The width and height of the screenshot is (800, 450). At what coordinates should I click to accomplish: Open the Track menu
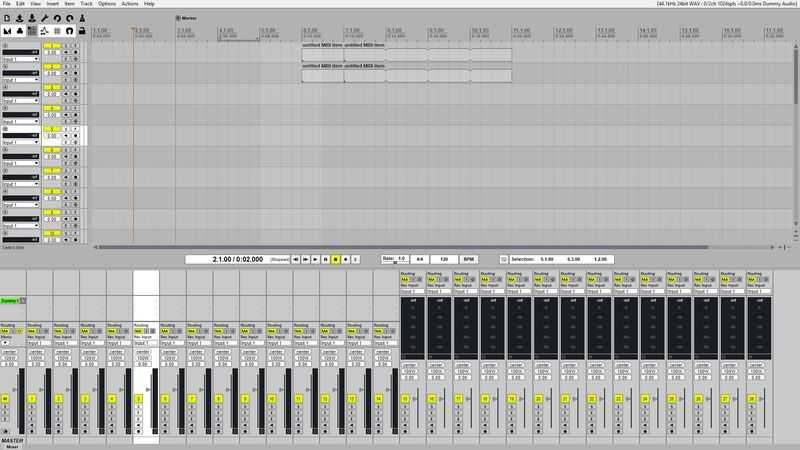click(x=86, y=4)
